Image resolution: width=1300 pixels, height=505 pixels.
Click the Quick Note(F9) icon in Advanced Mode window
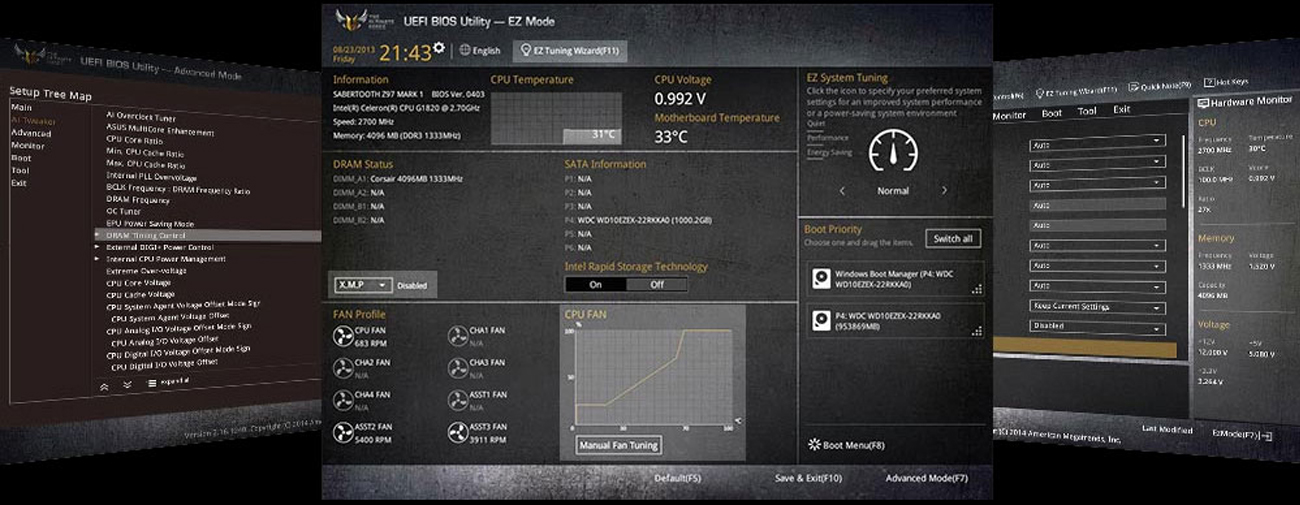[x=1134, y=87]
